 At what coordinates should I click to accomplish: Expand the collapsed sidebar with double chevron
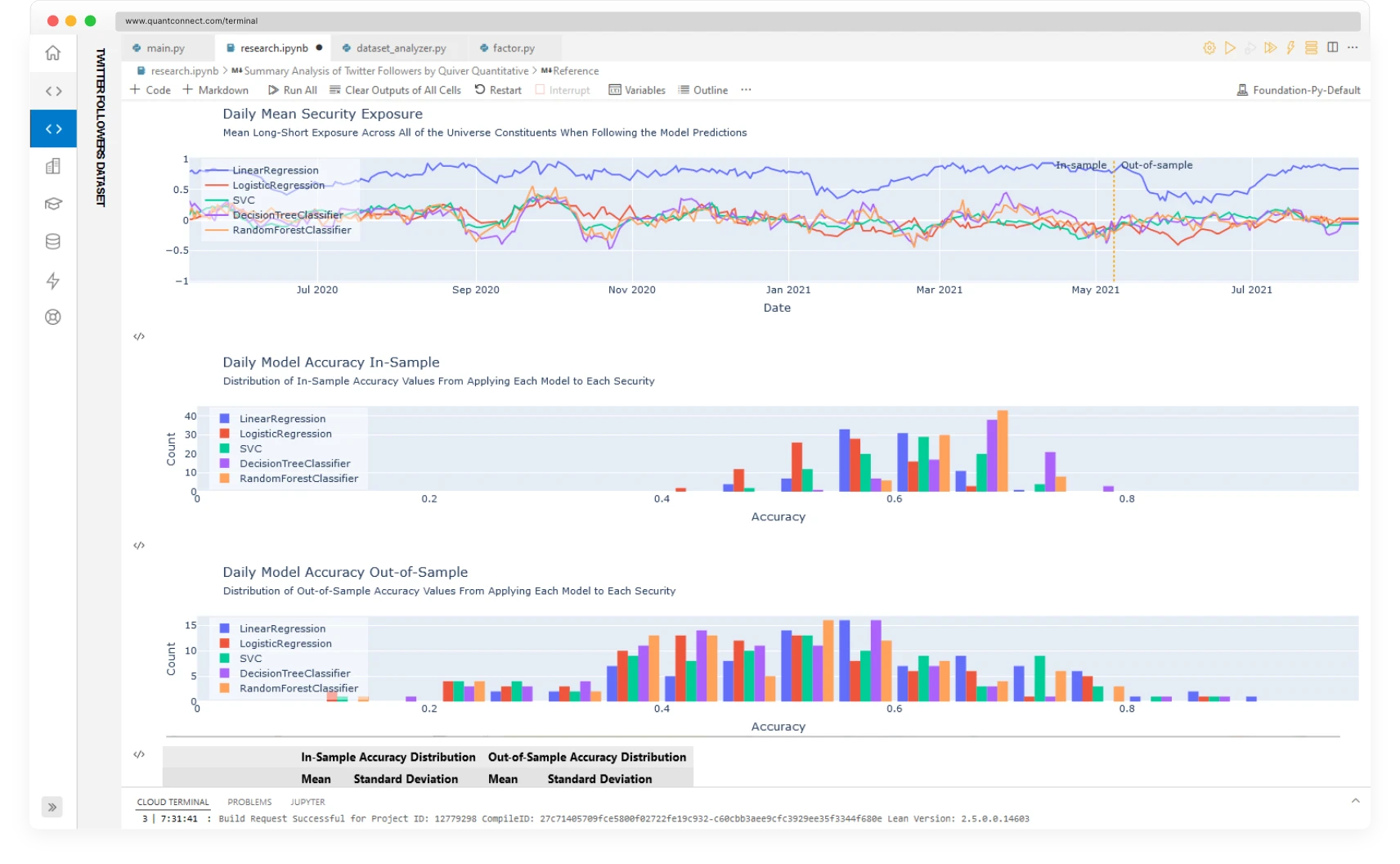tap(52, 808)
